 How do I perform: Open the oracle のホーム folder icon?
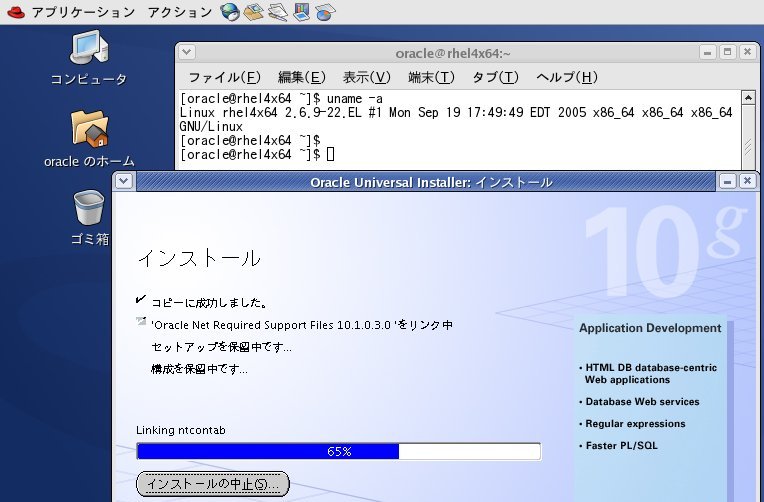point(89,129)
